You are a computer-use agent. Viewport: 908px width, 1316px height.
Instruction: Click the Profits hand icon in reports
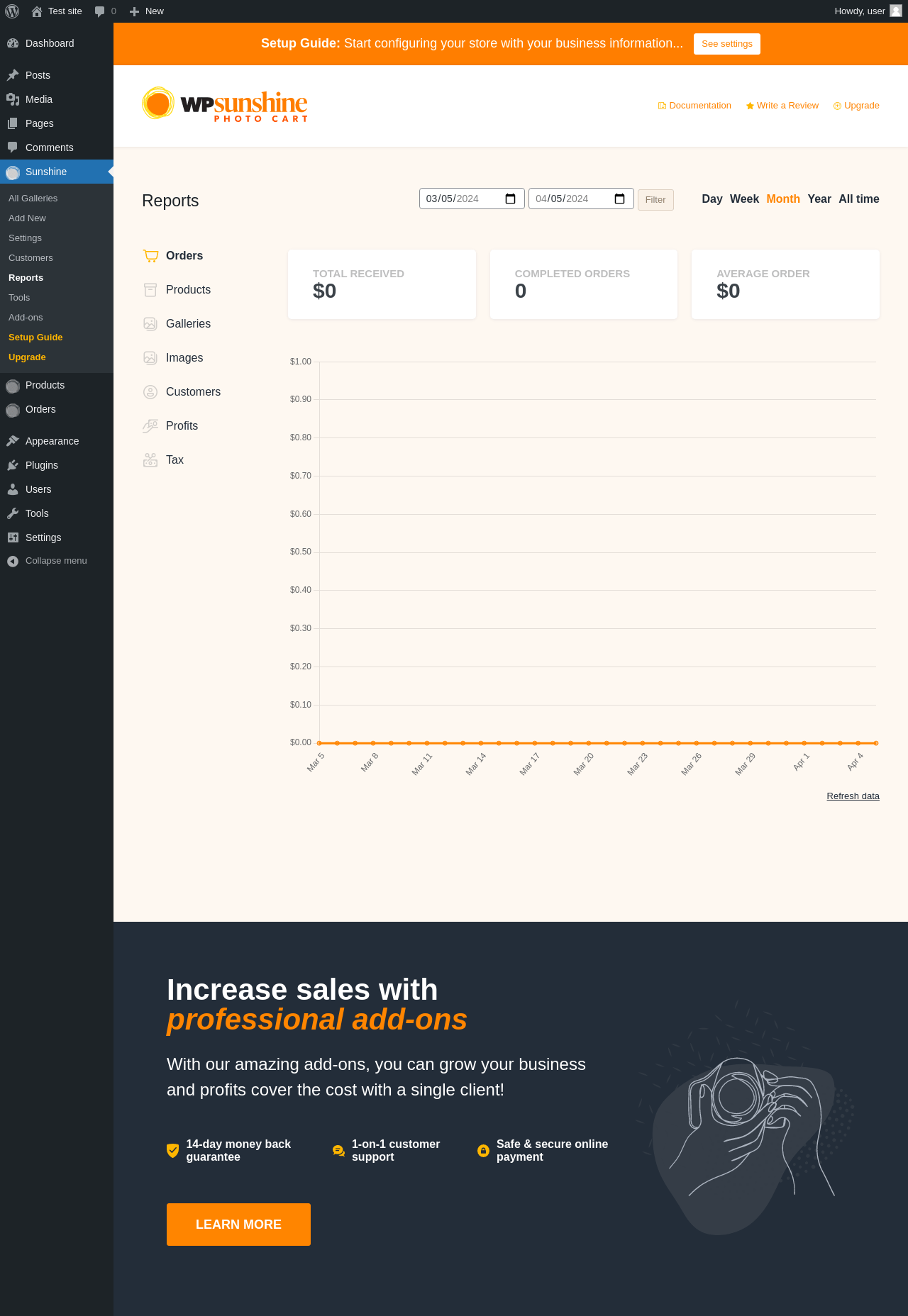(150, 426)
